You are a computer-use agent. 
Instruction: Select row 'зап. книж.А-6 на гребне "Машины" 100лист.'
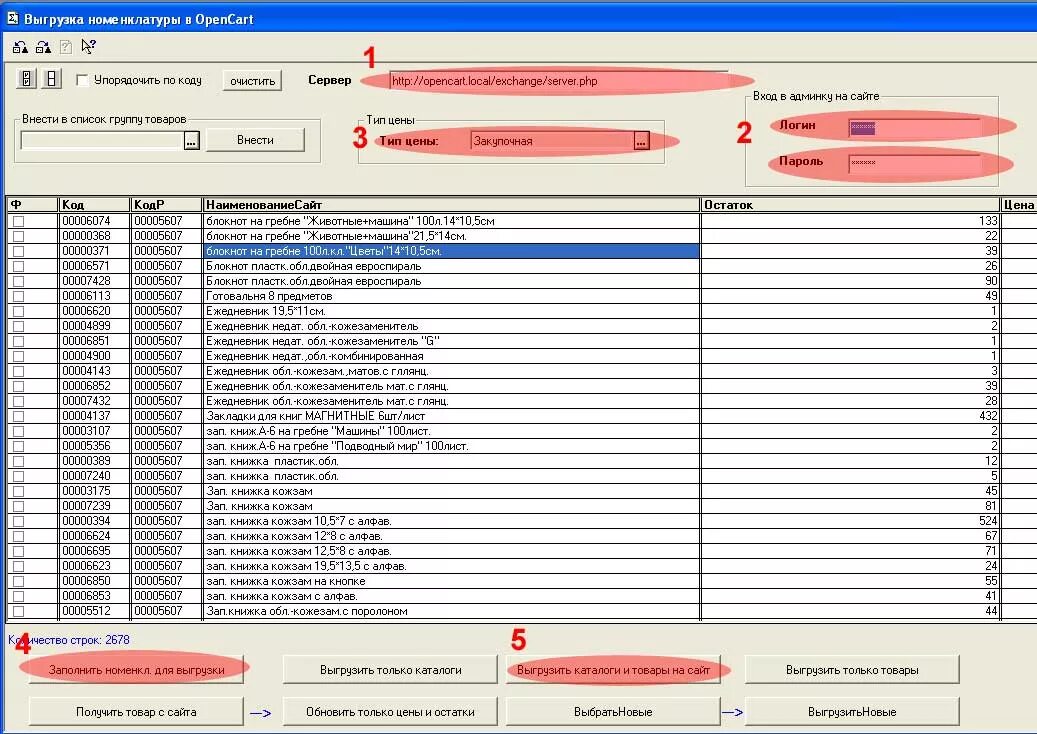[x=452, y=431]
